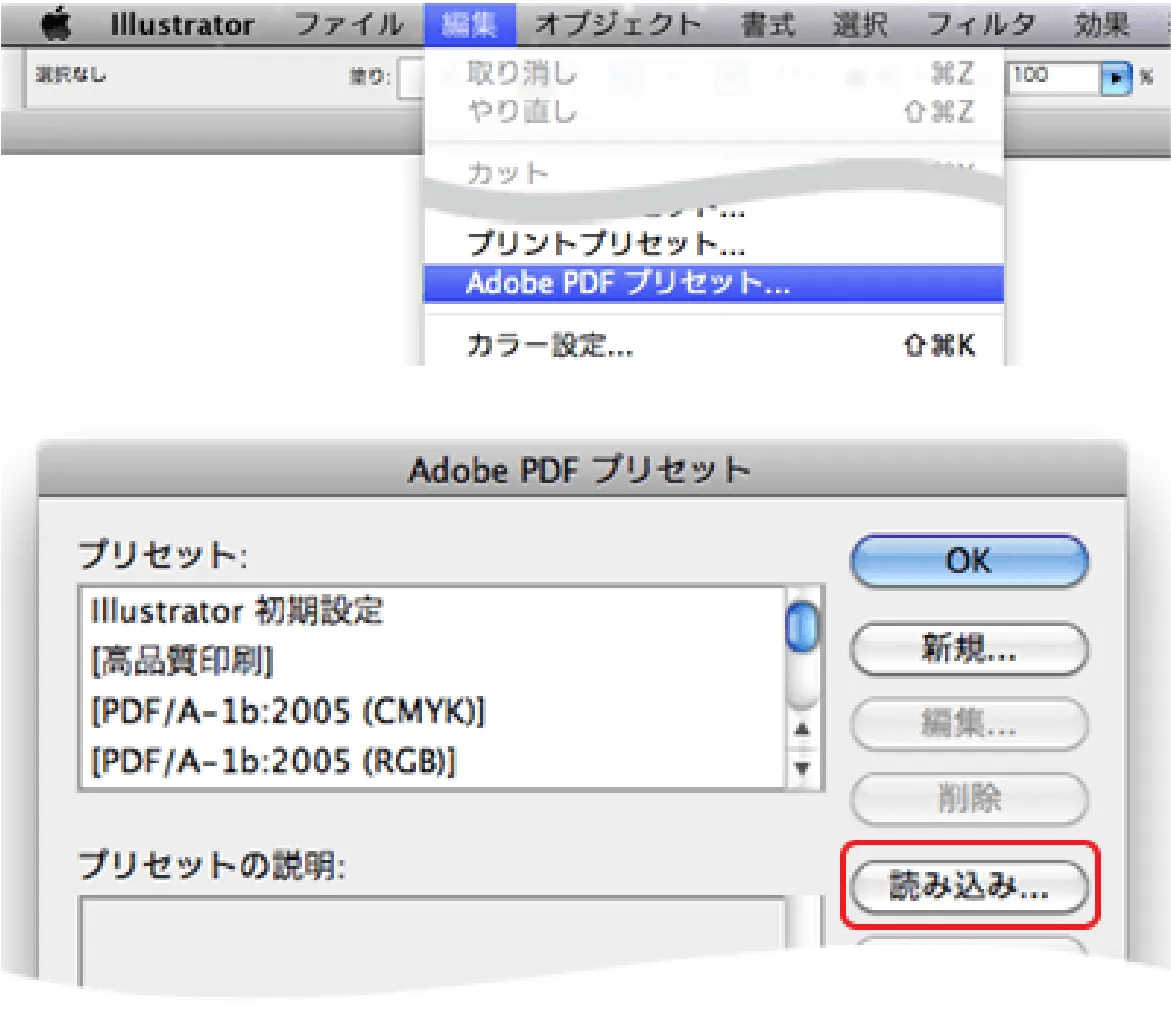
Task: Click the opacity dropdown arrow beside 100
Action: point(1115,76)
